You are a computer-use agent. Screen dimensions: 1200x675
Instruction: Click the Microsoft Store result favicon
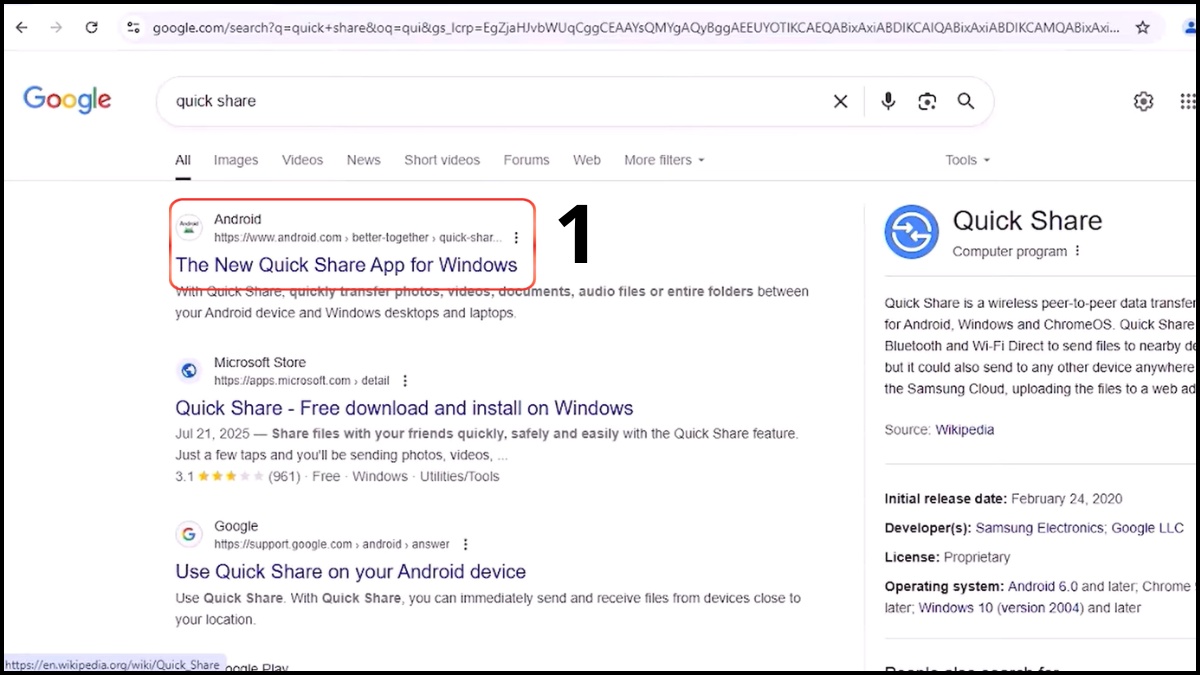coord(189,371)
